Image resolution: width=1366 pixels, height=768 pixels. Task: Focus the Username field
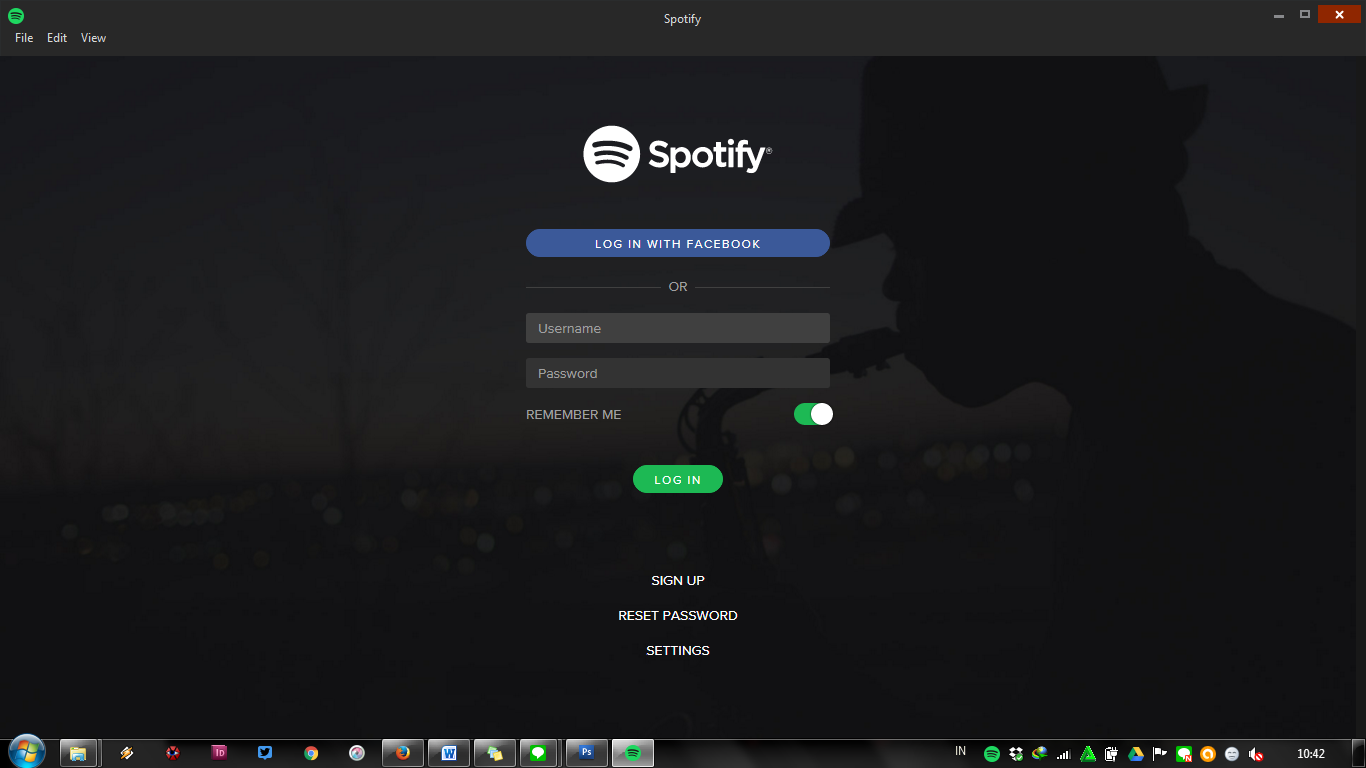678,328
